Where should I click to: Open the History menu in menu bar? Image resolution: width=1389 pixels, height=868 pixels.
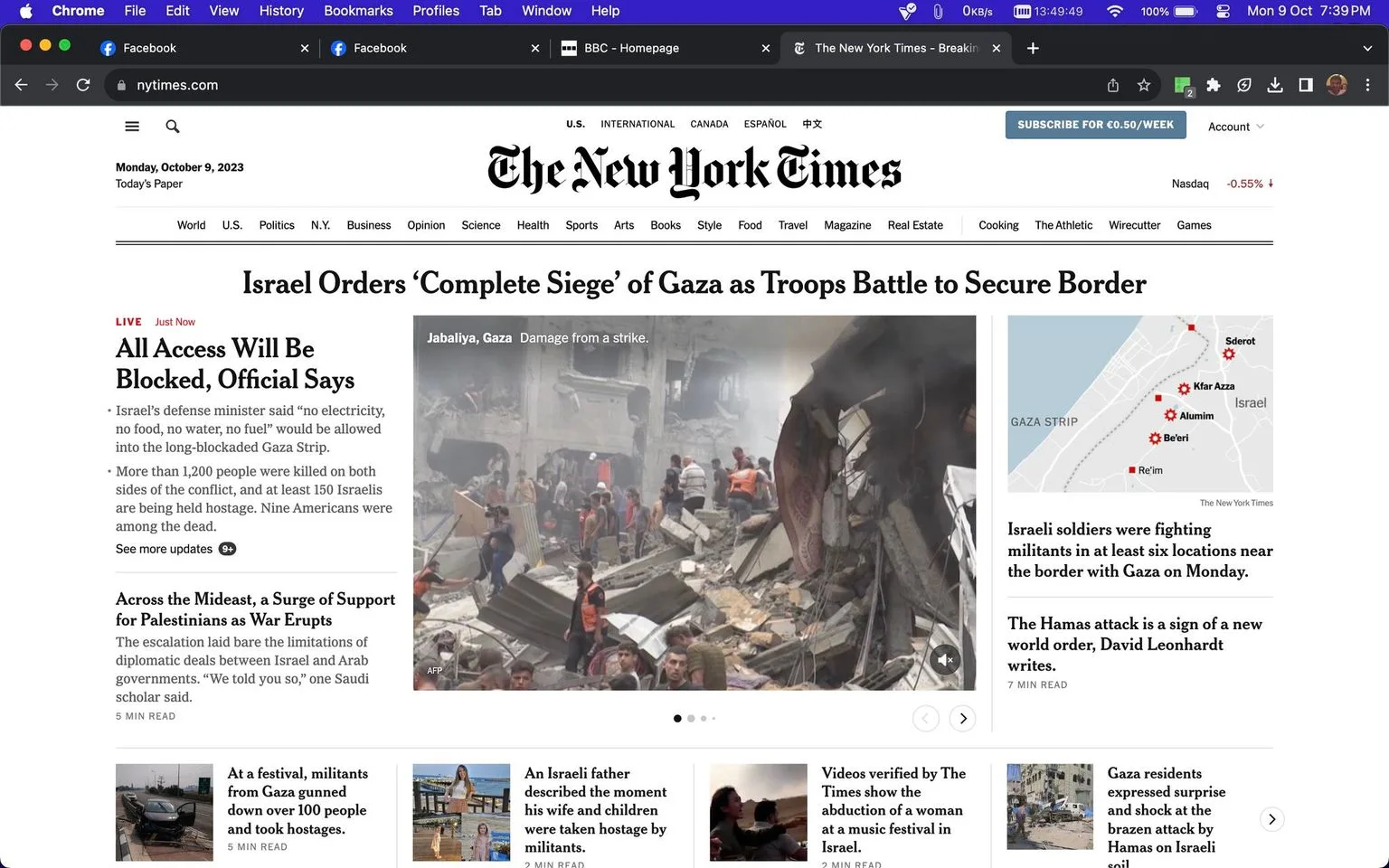point(281,11)
